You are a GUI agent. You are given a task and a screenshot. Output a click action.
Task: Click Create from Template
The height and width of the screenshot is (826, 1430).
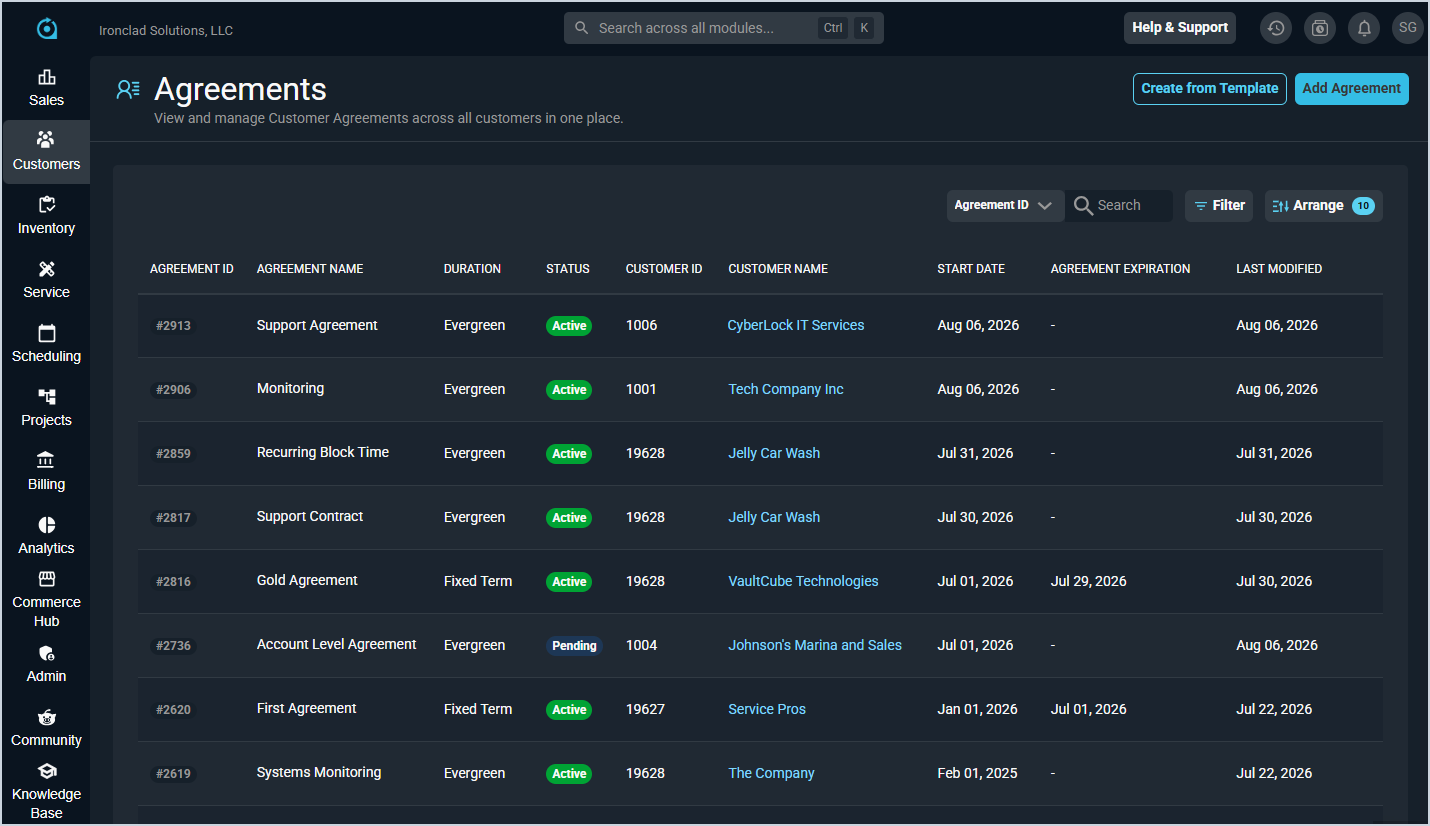click(1210, 88)
